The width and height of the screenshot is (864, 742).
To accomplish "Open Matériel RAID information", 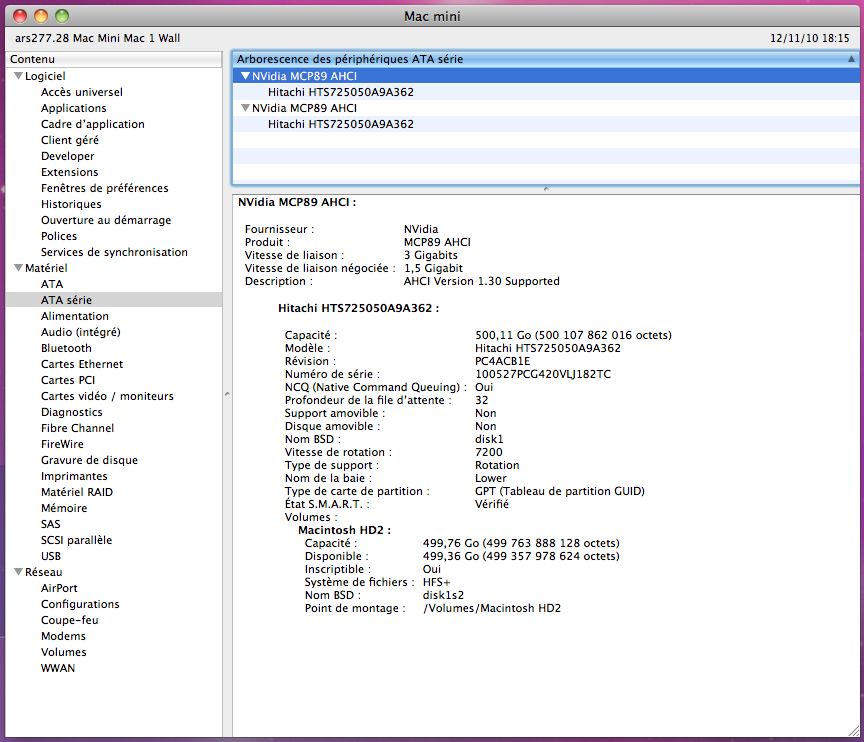I will point(77,491).
